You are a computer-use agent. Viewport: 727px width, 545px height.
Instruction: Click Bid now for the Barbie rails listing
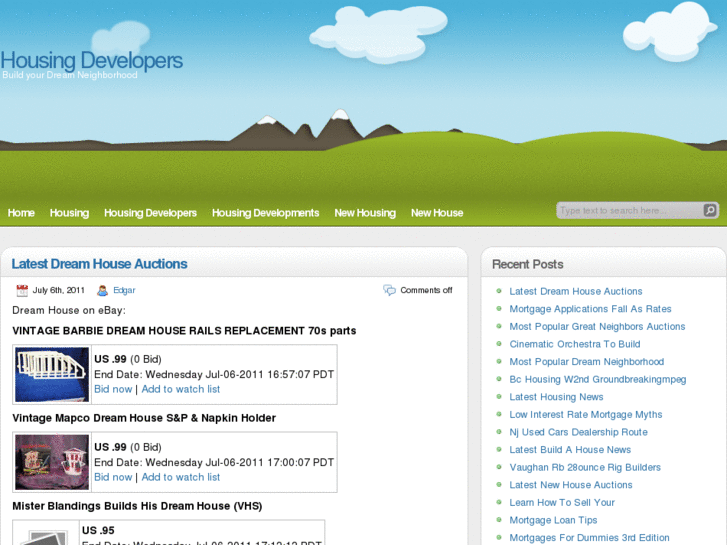click(x=113, y=389)
